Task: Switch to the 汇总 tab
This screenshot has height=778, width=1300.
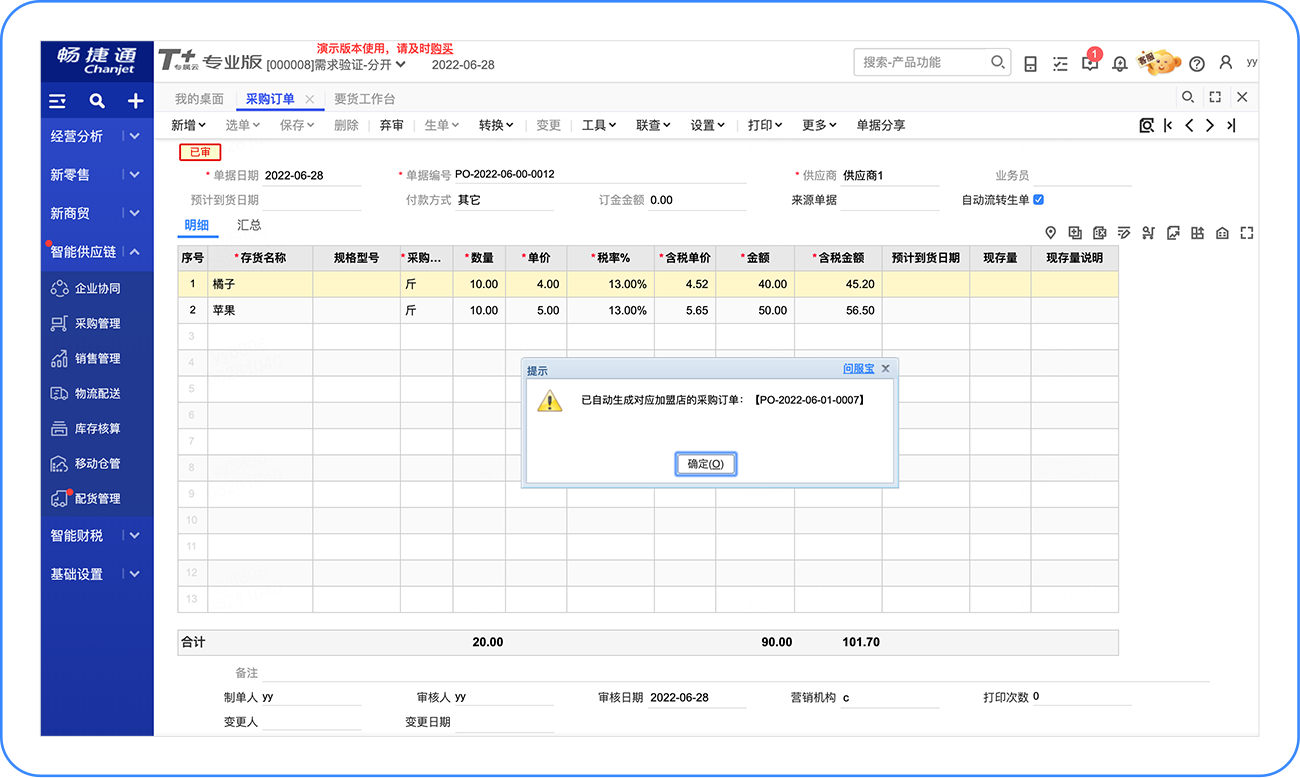Action: 249,226
